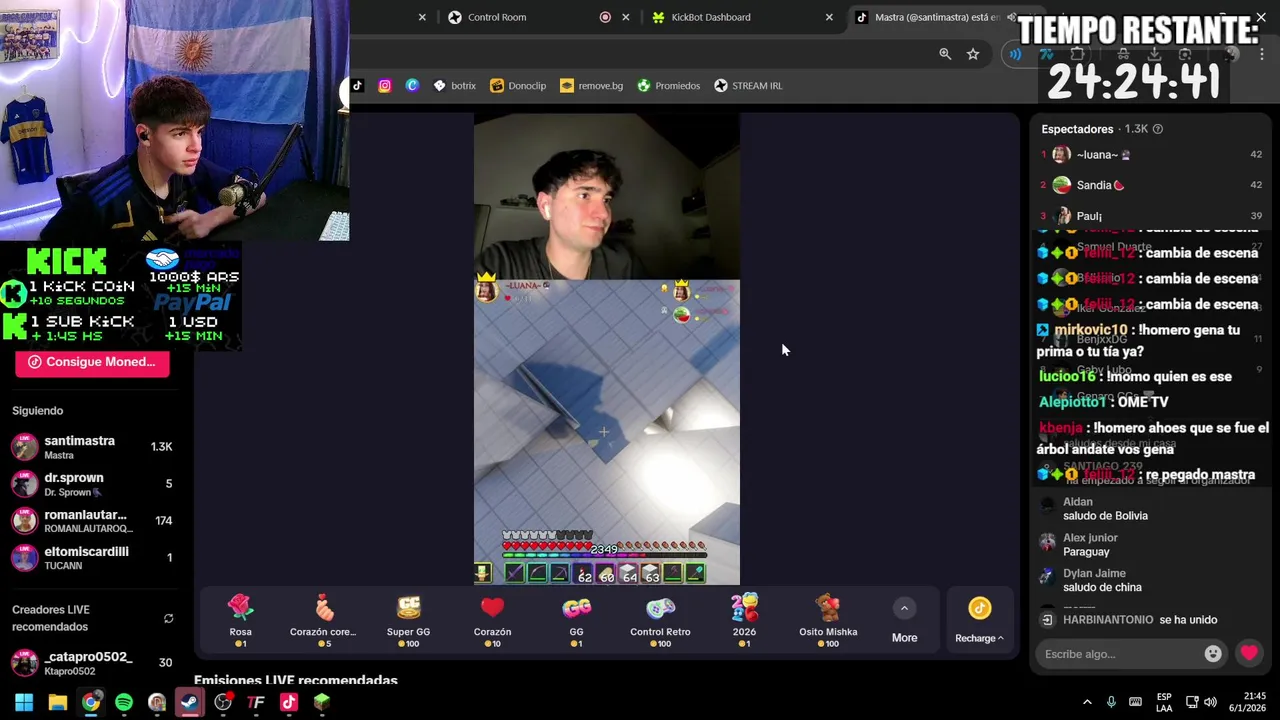
Task: Send a Rosa gift
Action: pos(240,621)
